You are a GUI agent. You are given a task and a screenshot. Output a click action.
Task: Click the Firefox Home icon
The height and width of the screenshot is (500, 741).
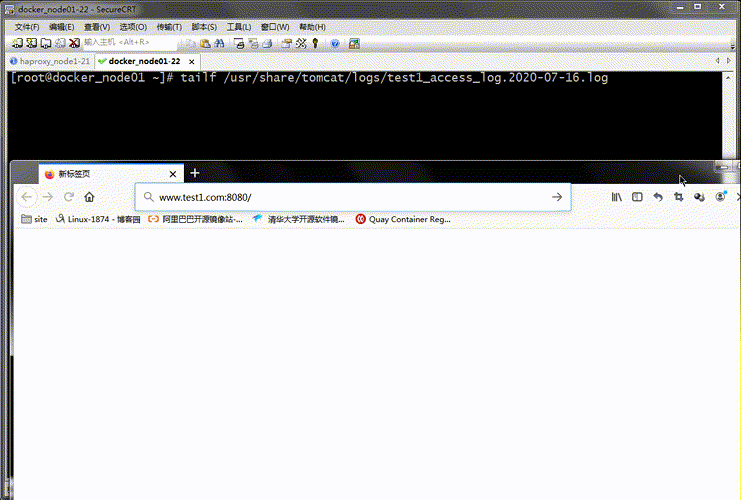(89, 197)
